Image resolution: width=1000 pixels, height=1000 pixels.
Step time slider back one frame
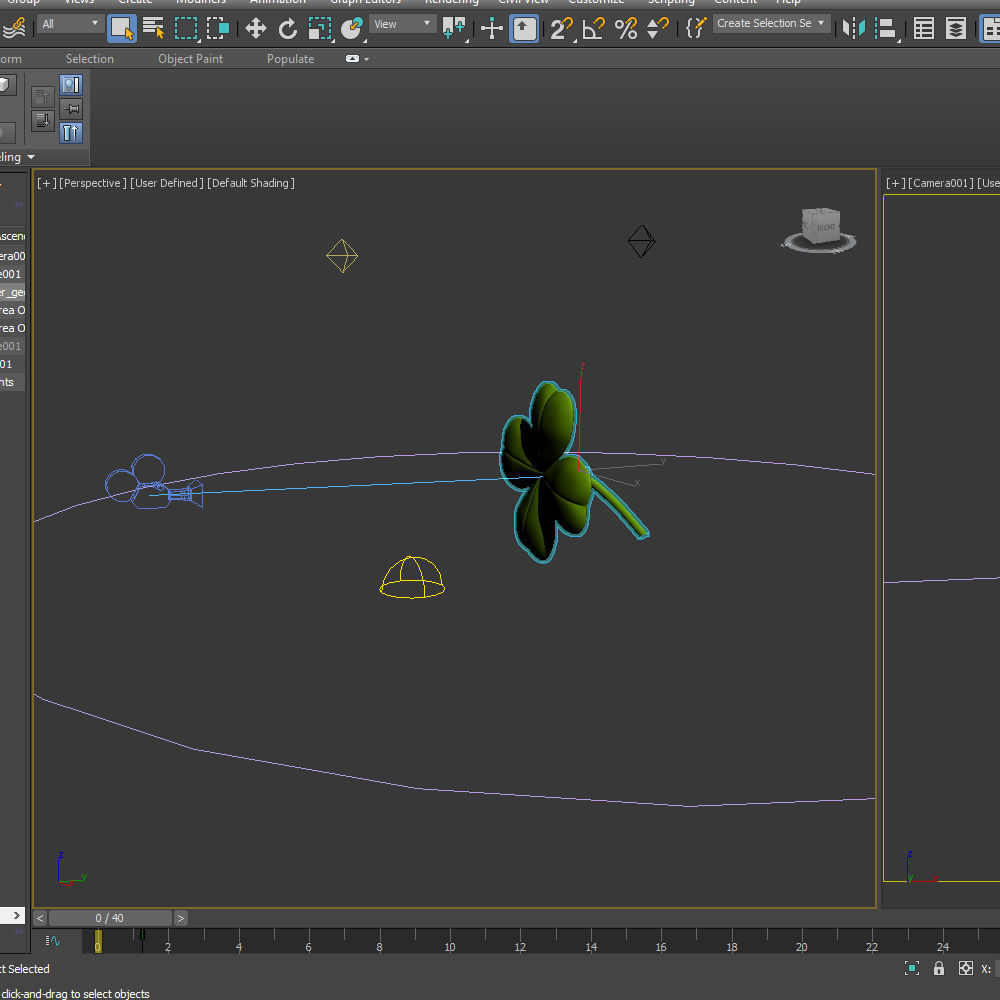tap(40, 918)
